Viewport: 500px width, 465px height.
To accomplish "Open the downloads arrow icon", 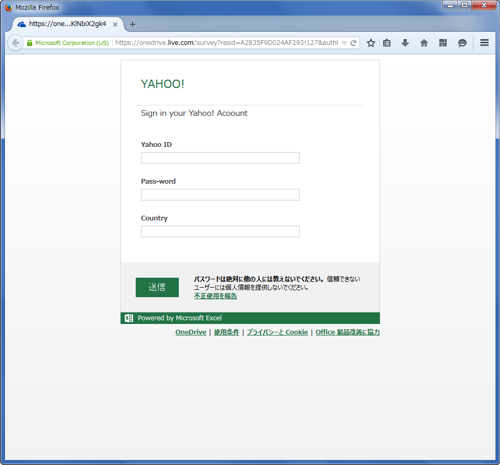I will pyautogui.click(x=405, y=43).
